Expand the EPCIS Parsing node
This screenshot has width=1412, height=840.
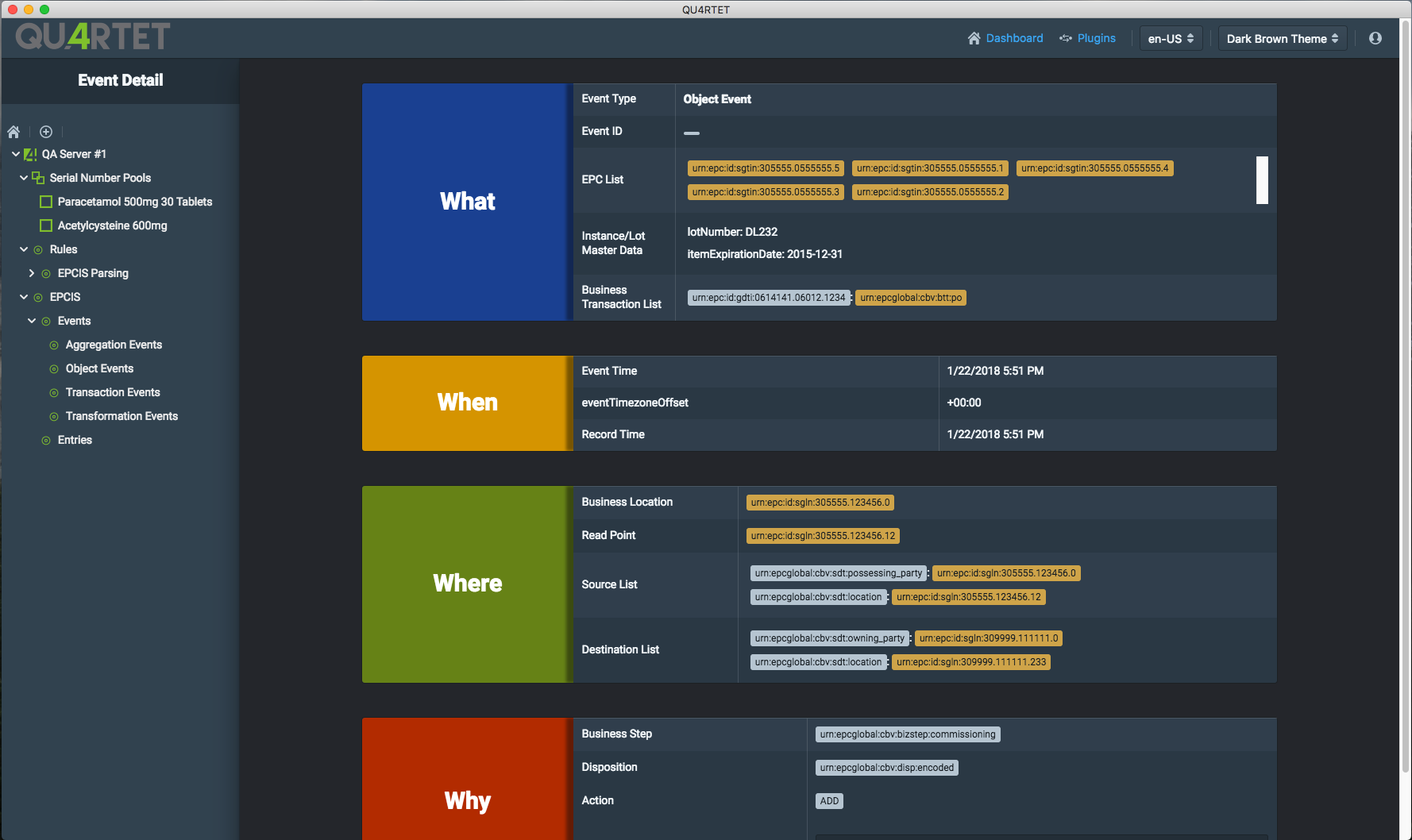[x=32, y=273]
